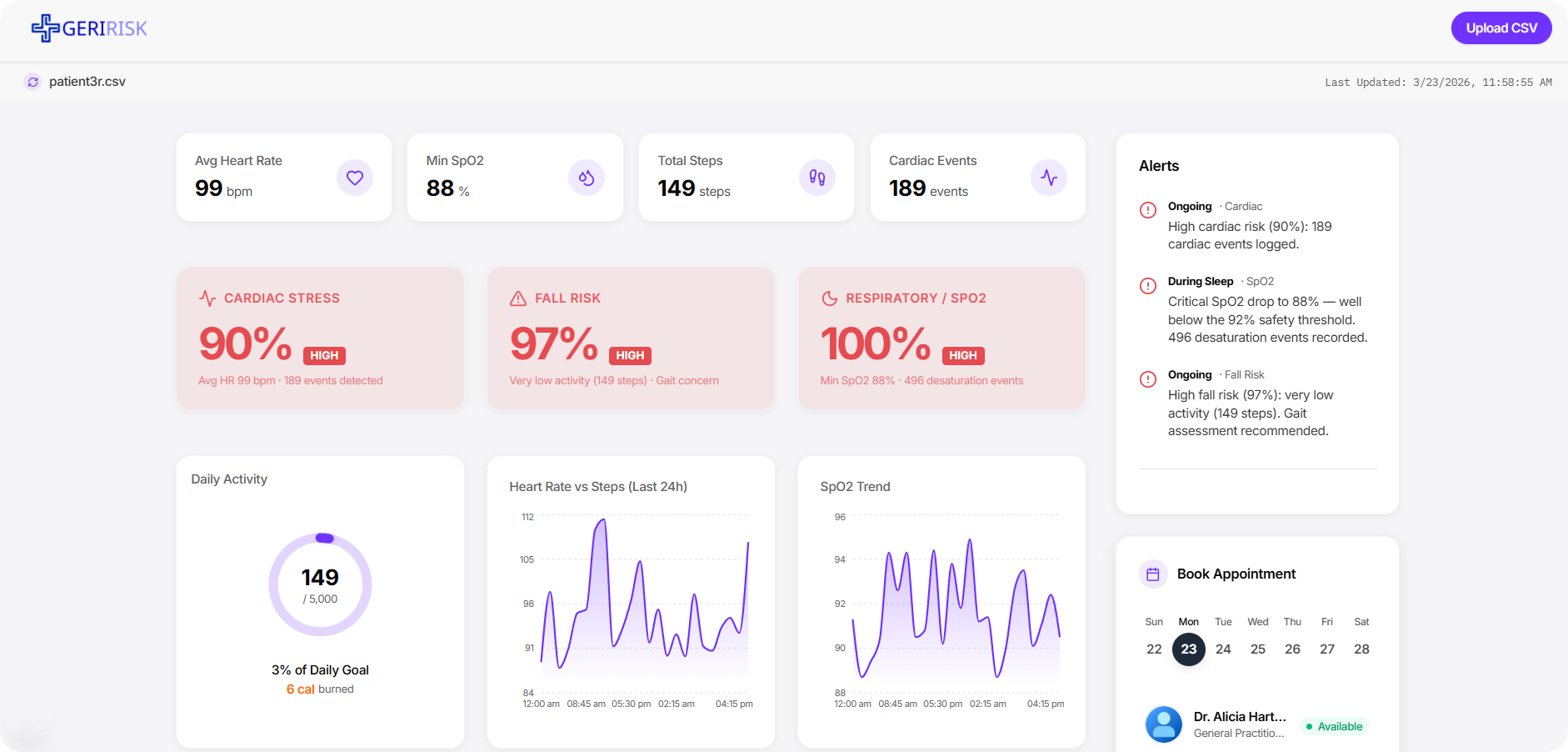The width and height of the screenshot is (1568, 752).
Task: Click the footprints icon on Total Steps card
Action: click(817, 178)
